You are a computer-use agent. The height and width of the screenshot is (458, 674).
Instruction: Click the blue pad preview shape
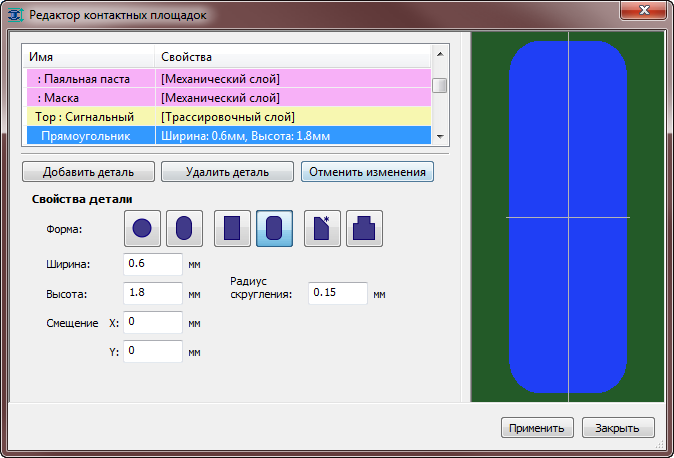(568, 217)
